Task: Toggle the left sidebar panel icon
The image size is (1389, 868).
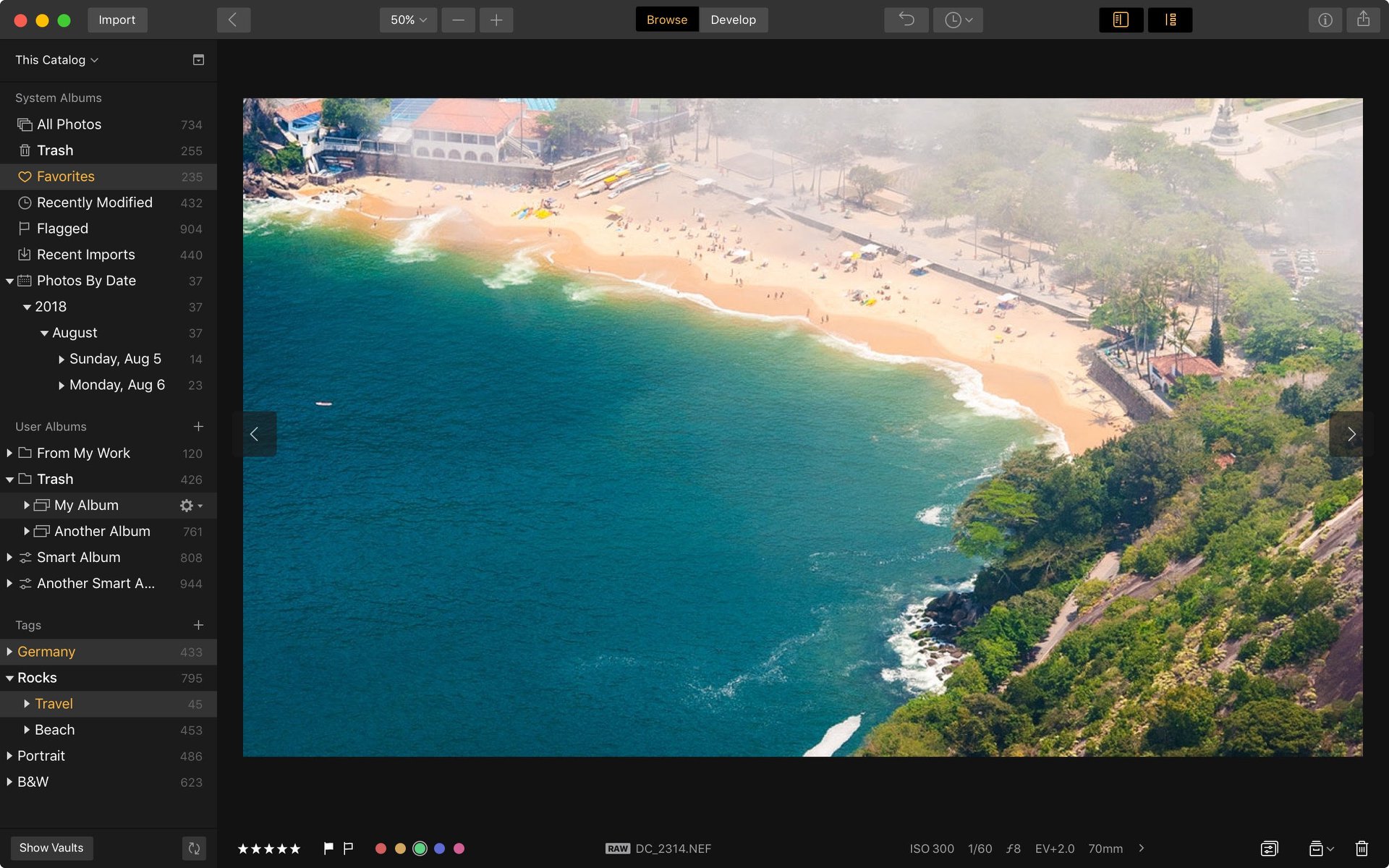Action: pyautogui.click(x=1121, y=20)
